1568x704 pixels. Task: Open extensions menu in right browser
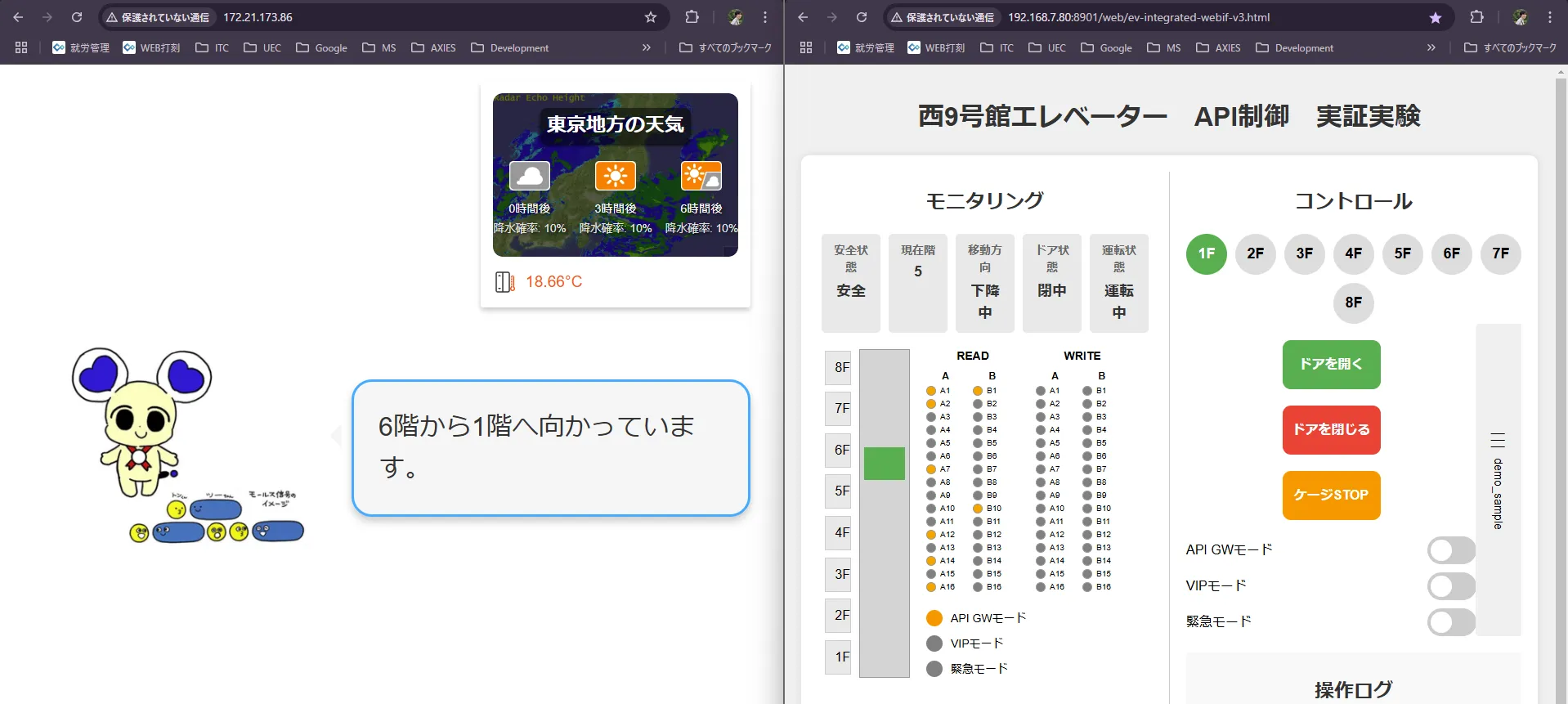coord(1476,17)
